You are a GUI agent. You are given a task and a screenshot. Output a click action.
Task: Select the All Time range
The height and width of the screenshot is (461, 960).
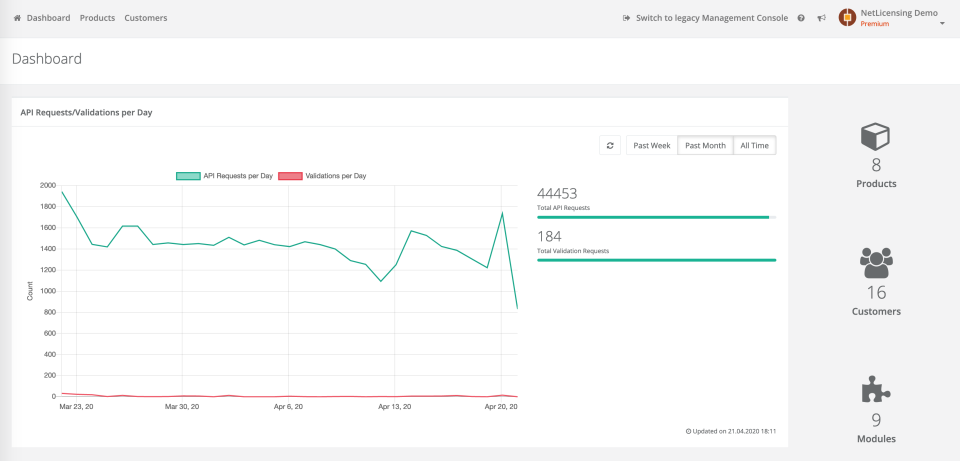tap(754, 145)
